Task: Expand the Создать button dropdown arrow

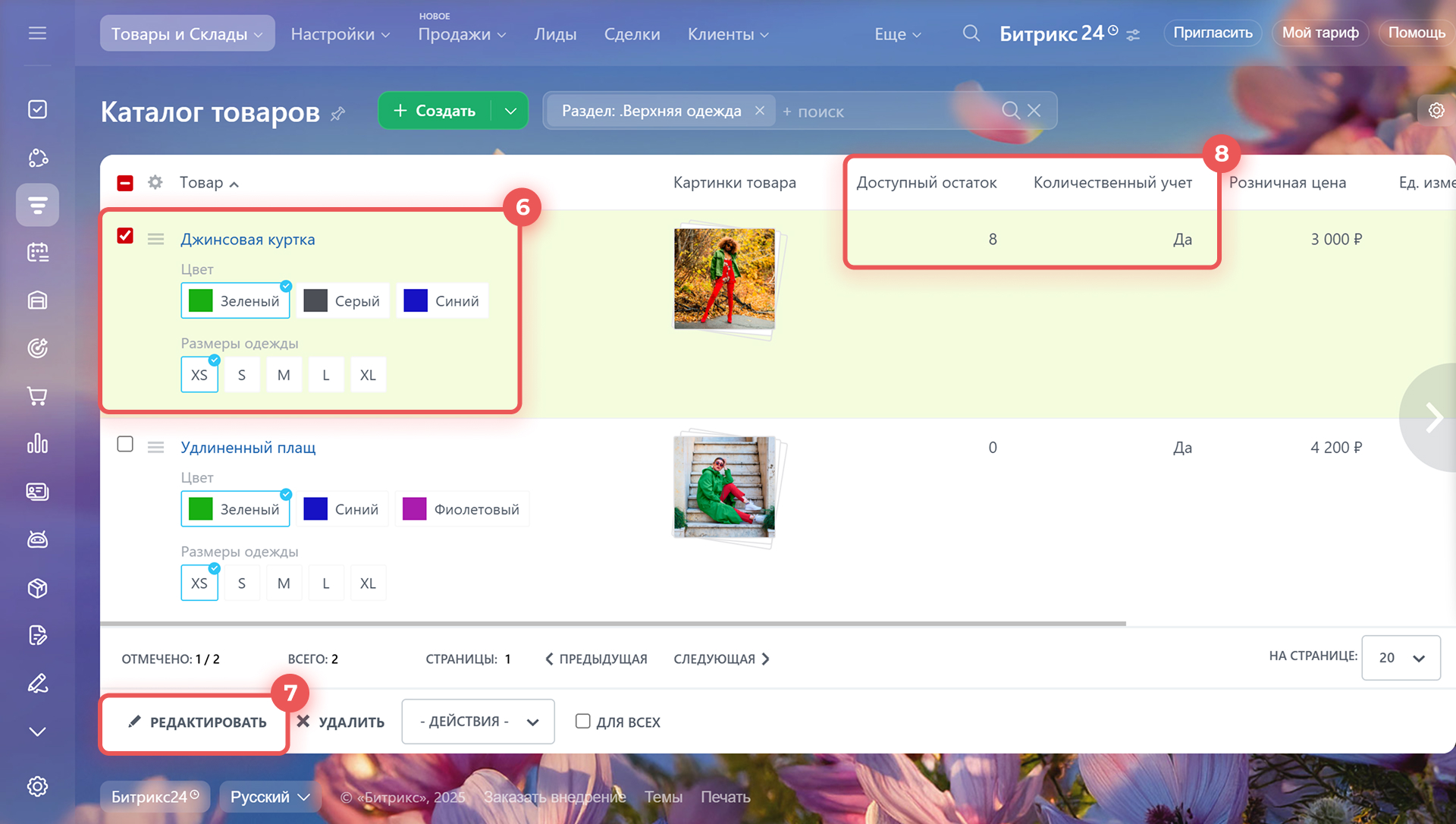Action: click(x=510, y=111)
